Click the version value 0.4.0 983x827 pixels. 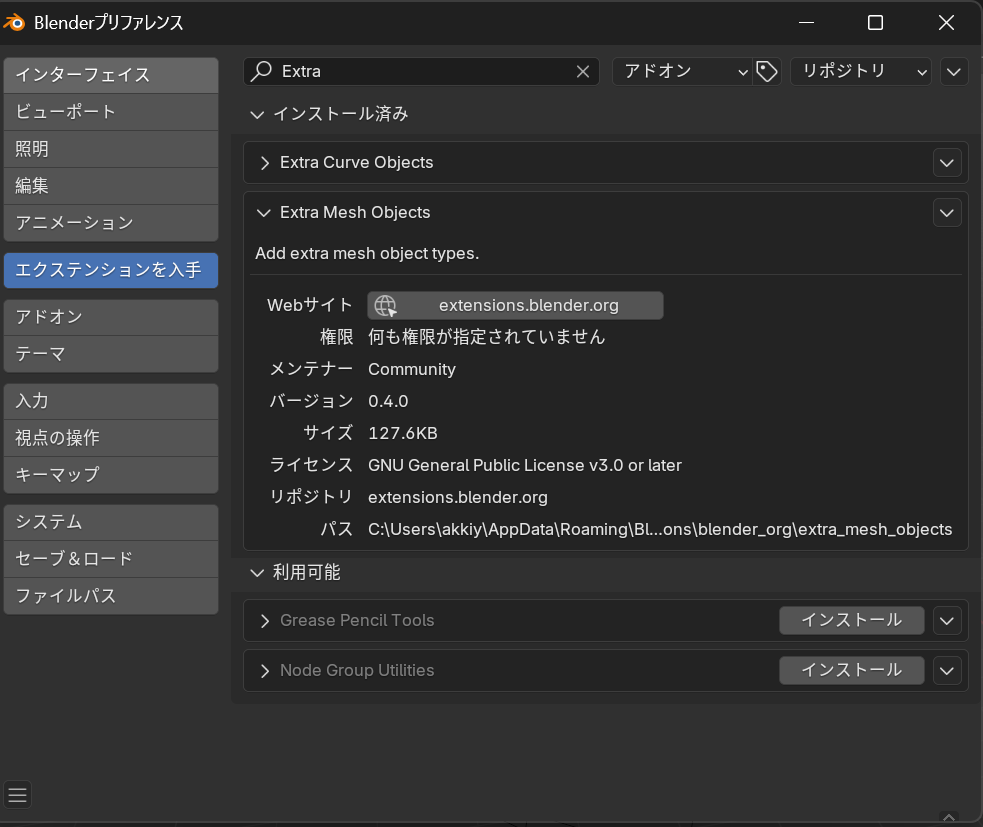tap(388, 401)
